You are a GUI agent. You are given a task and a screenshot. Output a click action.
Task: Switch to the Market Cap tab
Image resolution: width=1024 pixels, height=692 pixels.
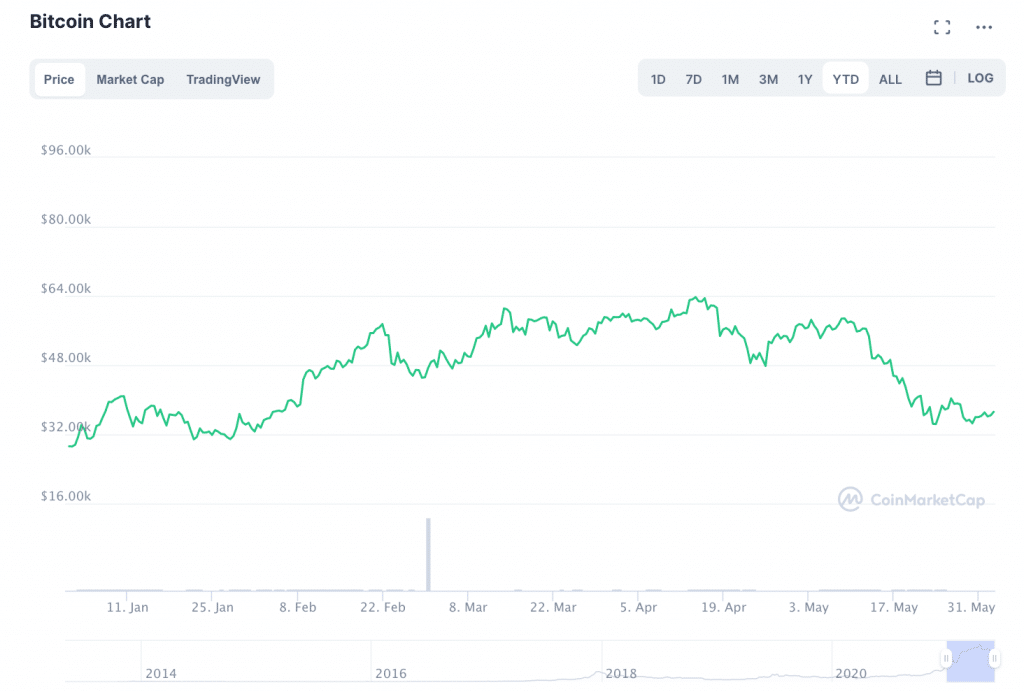(x=130, y=79)
